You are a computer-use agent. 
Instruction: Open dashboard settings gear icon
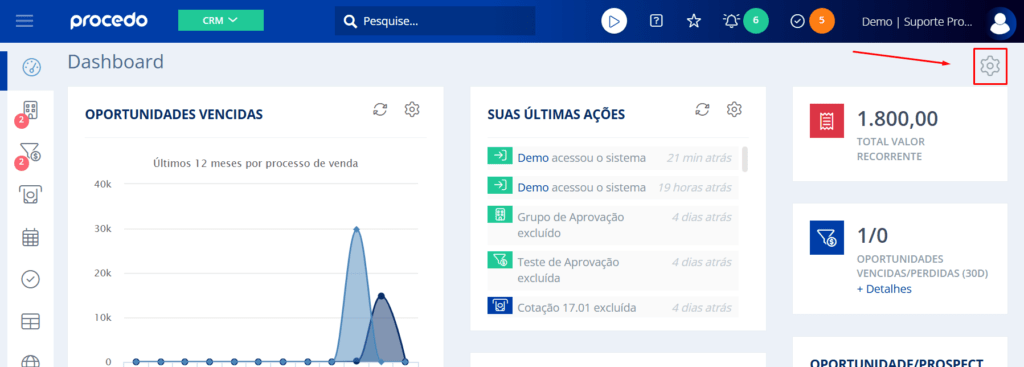coord(990,65)
